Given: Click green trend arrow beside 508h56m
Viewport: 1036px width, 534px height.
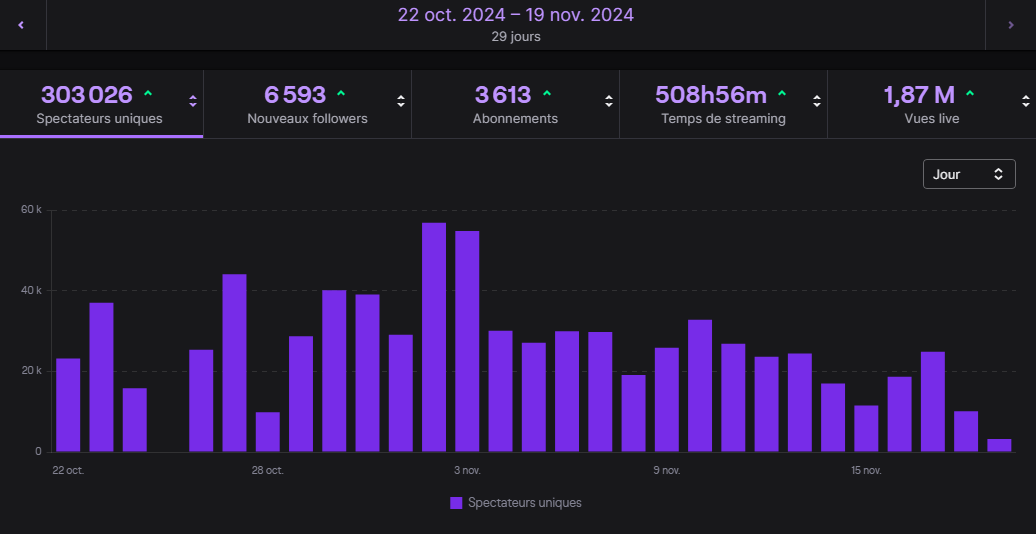Looking at the screenshot, I should [x=782, y=94].
